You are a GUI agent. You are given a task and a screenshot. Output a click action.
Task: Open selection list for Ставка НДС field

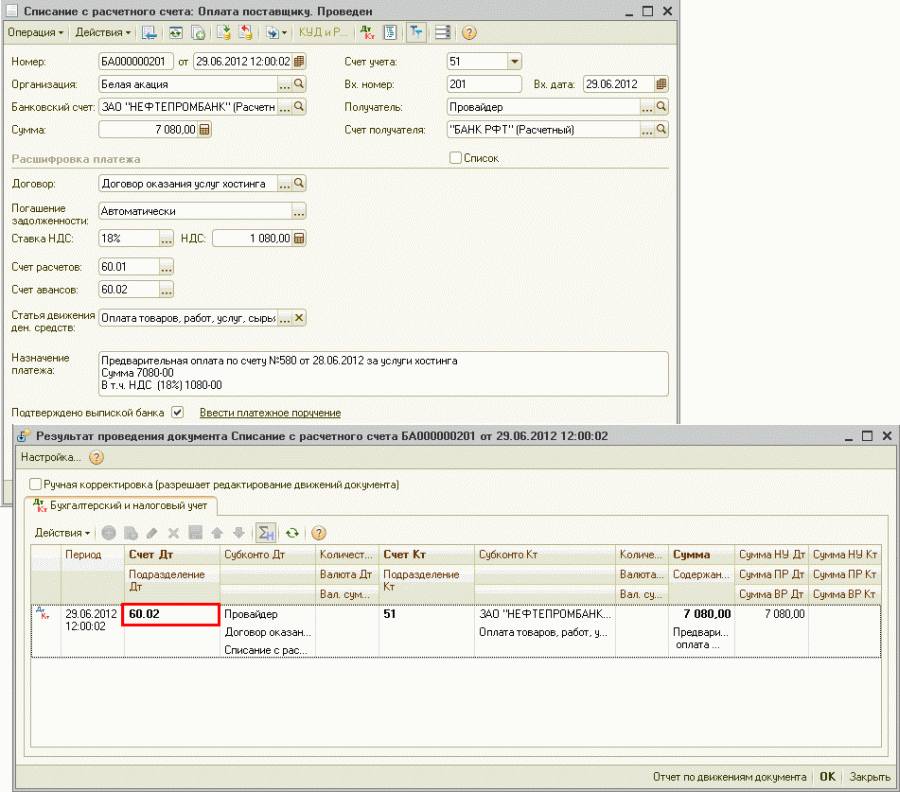(166, 238)
